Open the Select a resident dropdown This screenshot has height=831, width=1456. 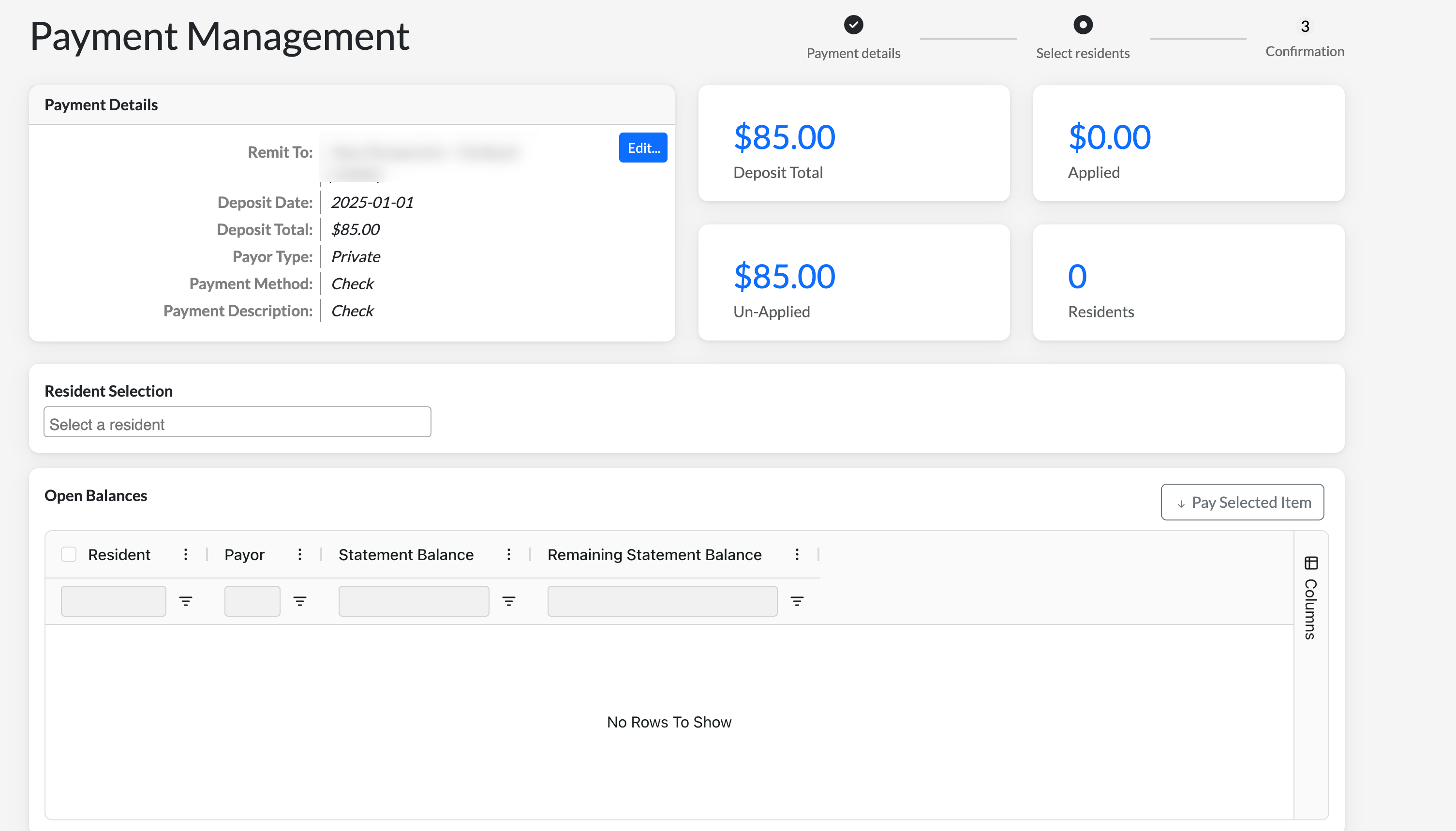pyautogui.click(x=237, y=422)
